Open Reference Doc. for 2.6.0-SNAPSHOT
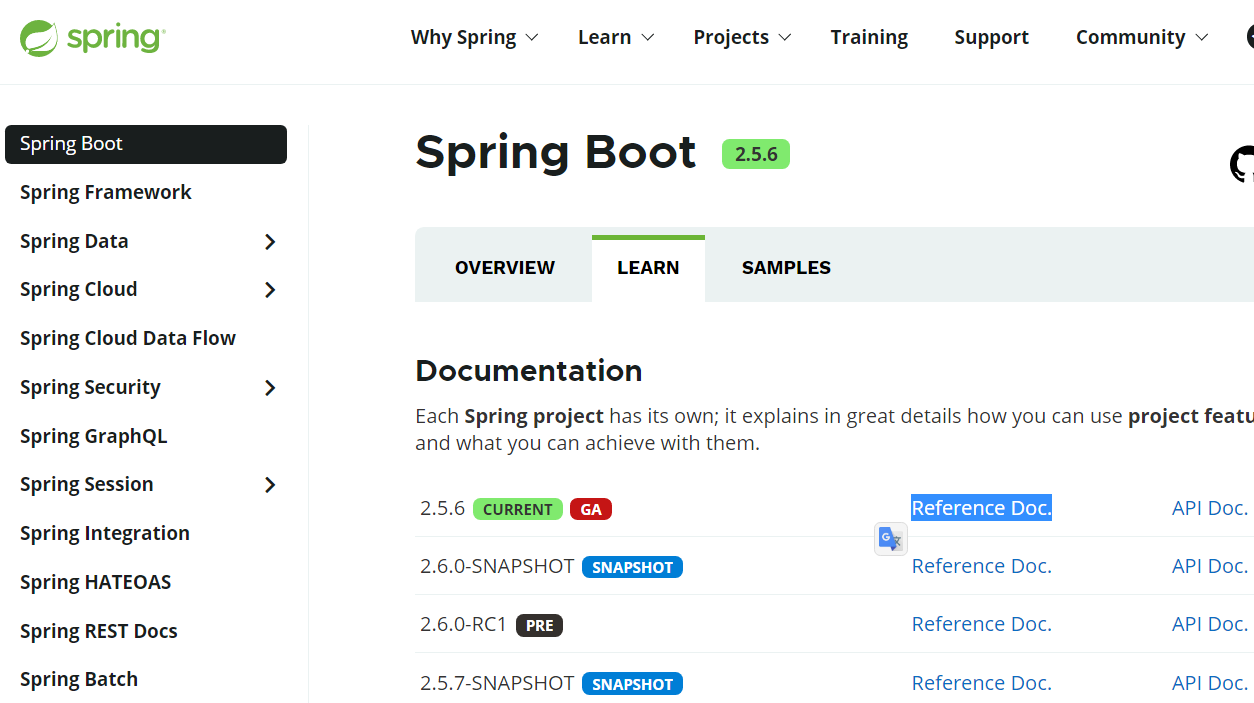This screenshot has width=1254, height=703. coord(981,566)
